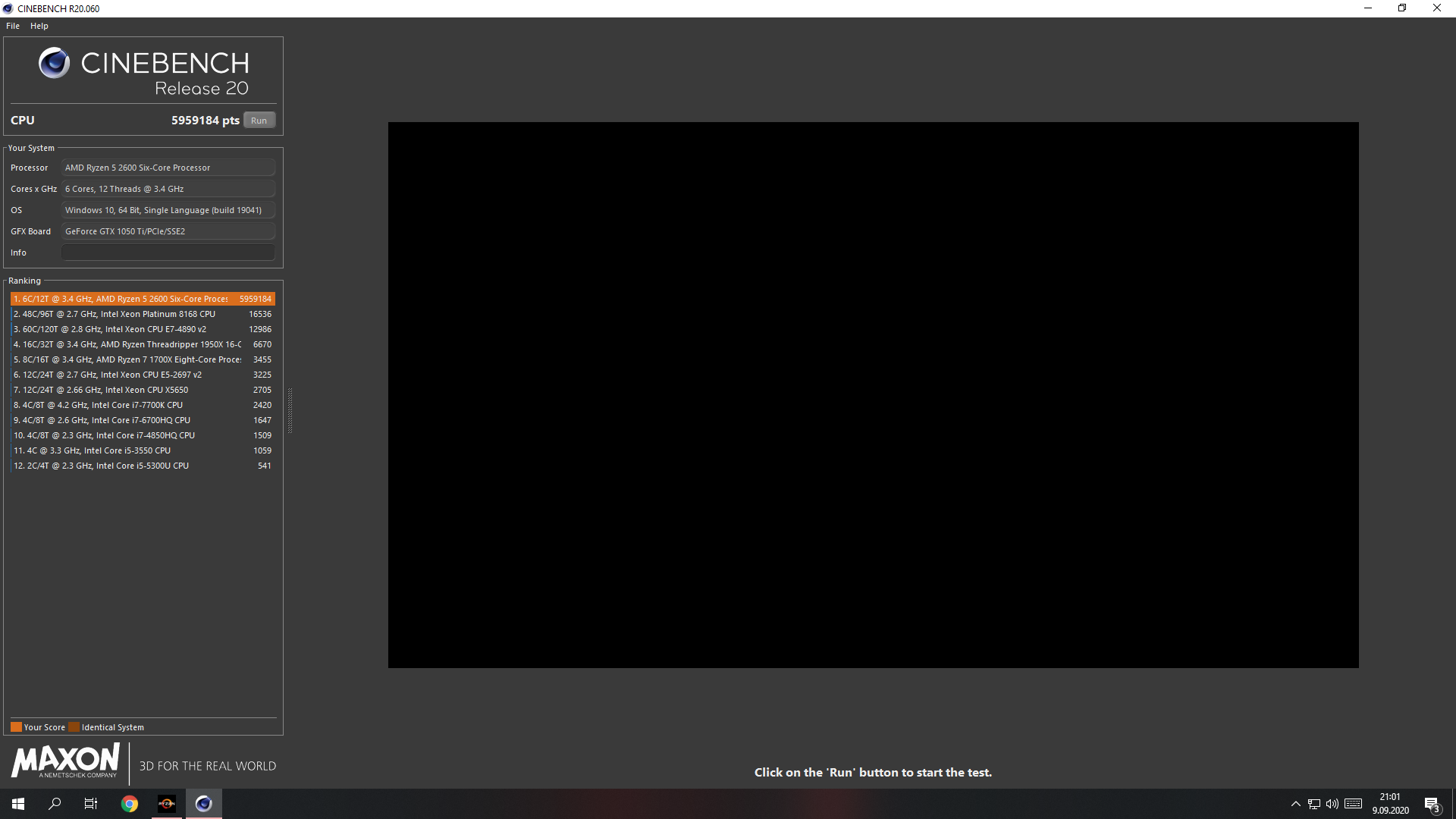The image size is (1456, 819).
Task: Launch Google Chrome from the taskbar
Action: (129, 803)
